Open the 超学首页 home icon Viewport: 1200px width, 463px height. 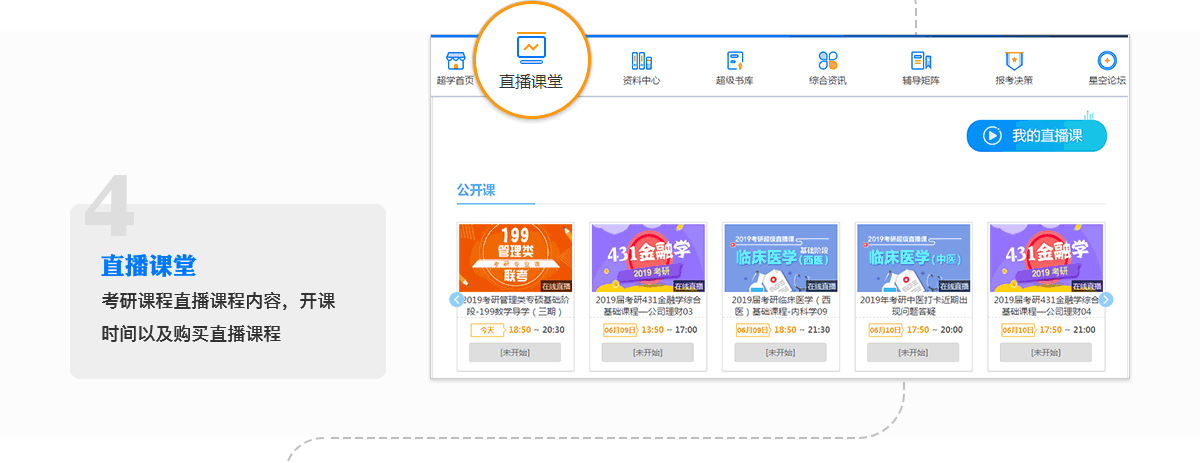(x=455, y=61)
